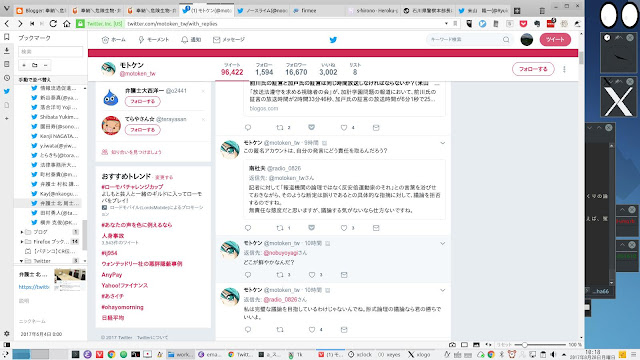The image size is (640, 360).
Task: Open the xclock taskbar item
Action: (360, 355)
